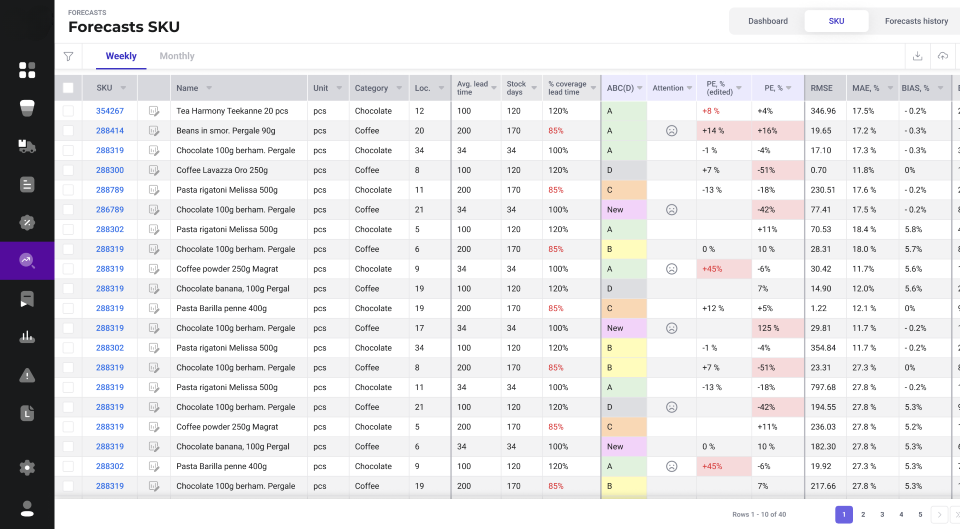Open SKU link 288300
The height and width of the screenshot is (529, 960).
coord(110,170)
